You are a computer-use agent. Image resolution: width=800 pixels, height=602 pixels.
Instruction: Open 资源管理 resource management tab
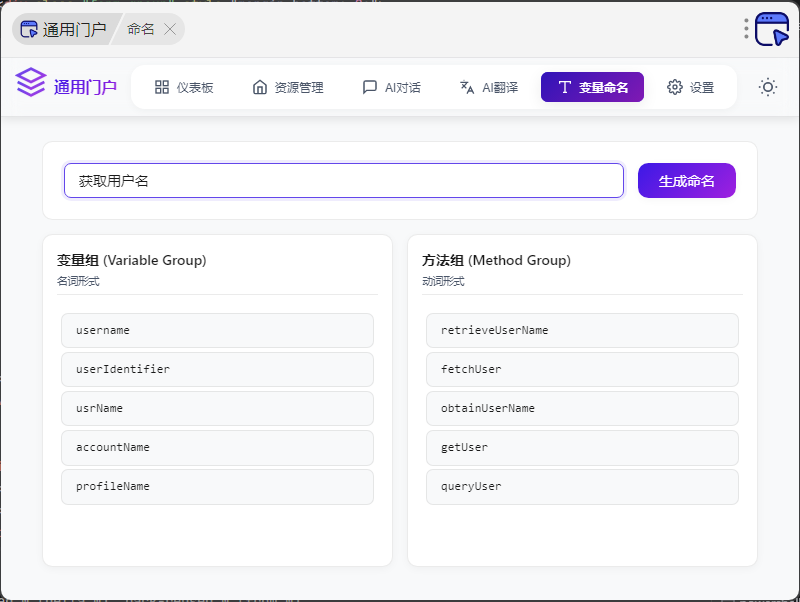[288, 87]
